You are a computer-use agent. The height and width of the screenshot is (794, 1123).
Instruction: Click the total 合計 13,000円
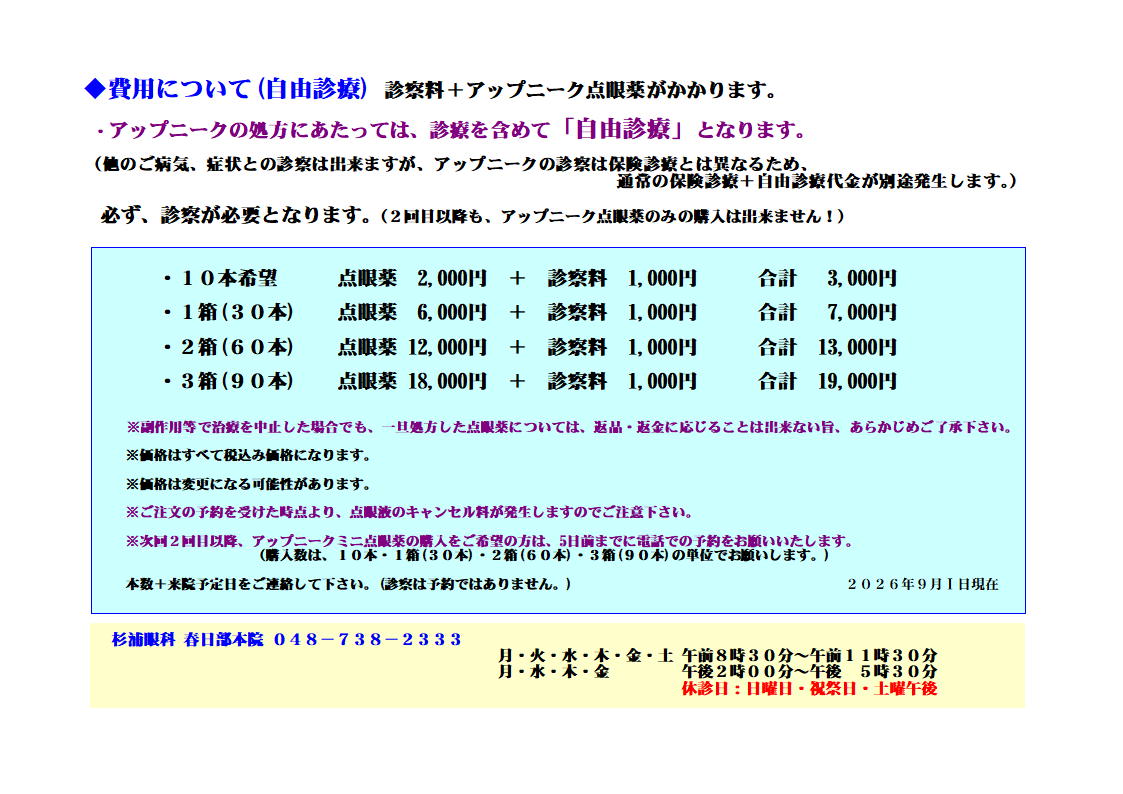pos(827,347)
